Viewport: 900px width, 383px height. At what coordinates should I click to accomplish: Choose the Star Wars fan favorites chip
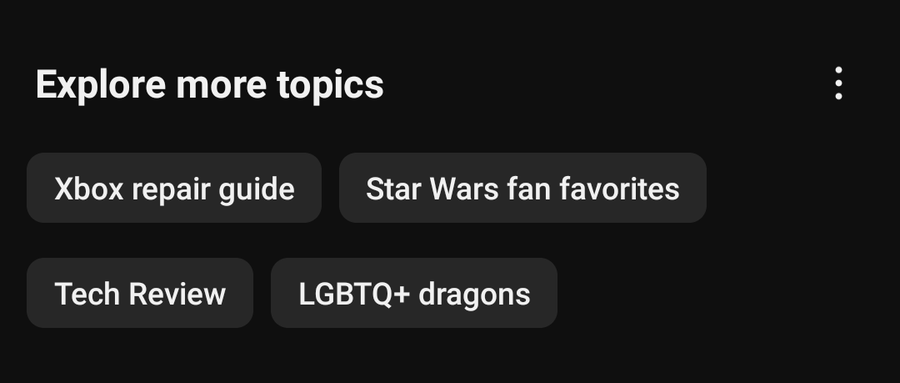pos(522,188)
